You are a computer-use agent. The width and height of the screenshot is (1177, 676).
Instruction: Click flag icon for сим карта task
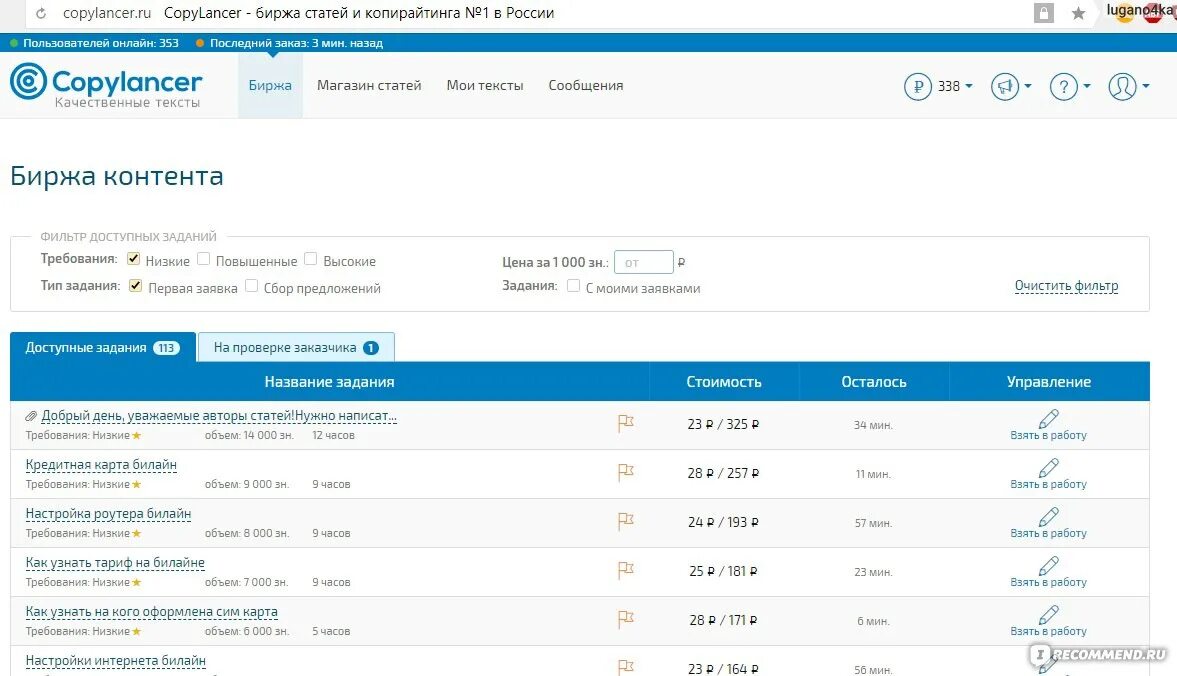(x=625, y=620)
